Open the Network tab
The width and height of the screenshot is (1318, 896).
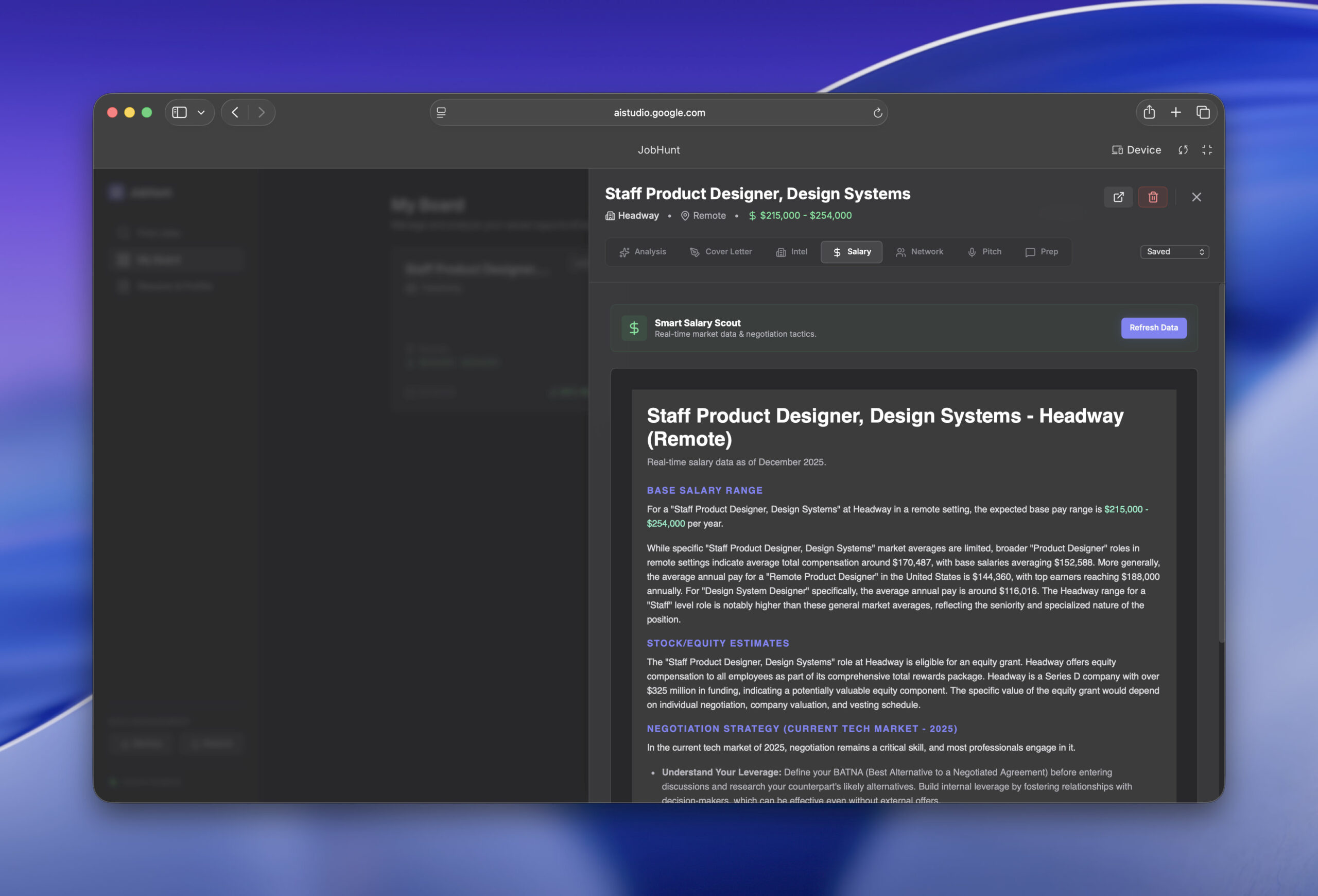pos(920,252)
